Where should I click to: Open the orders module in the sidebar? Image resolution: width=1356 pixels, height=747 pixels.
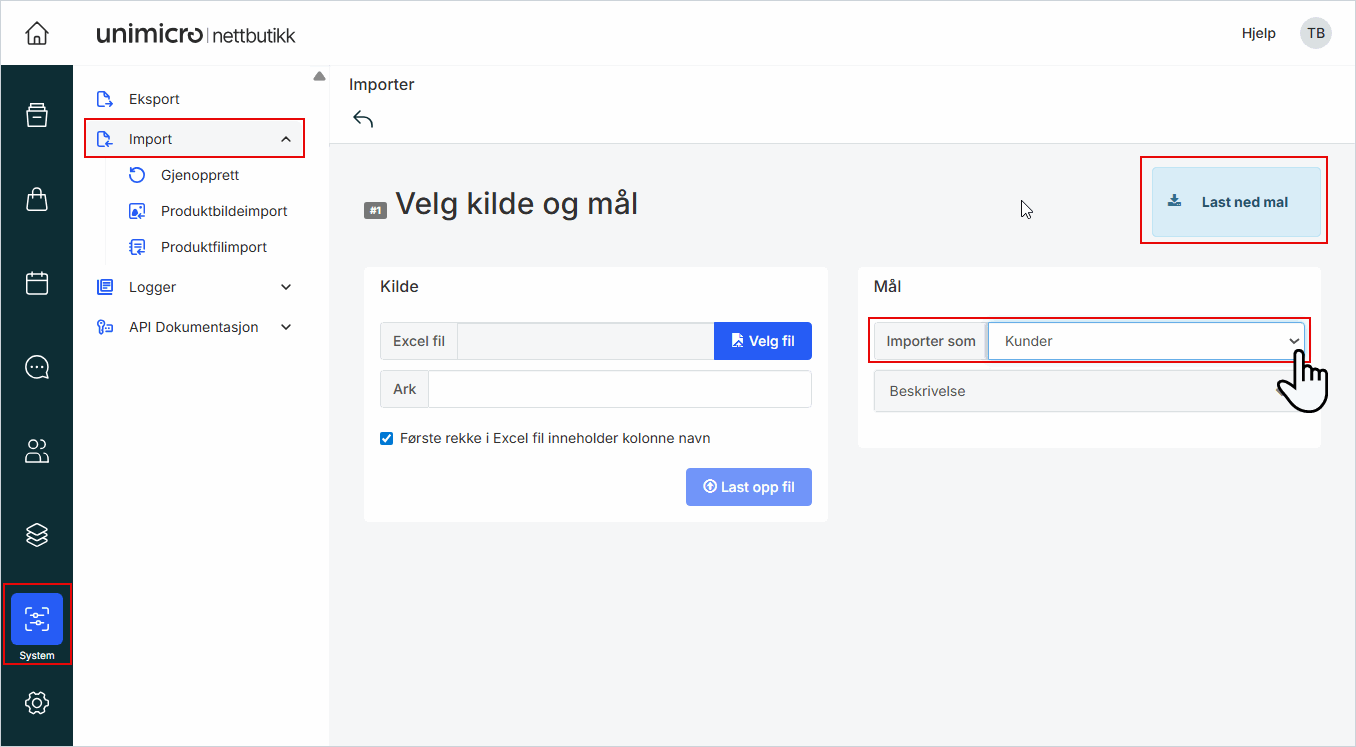click(x=37, y=114)
